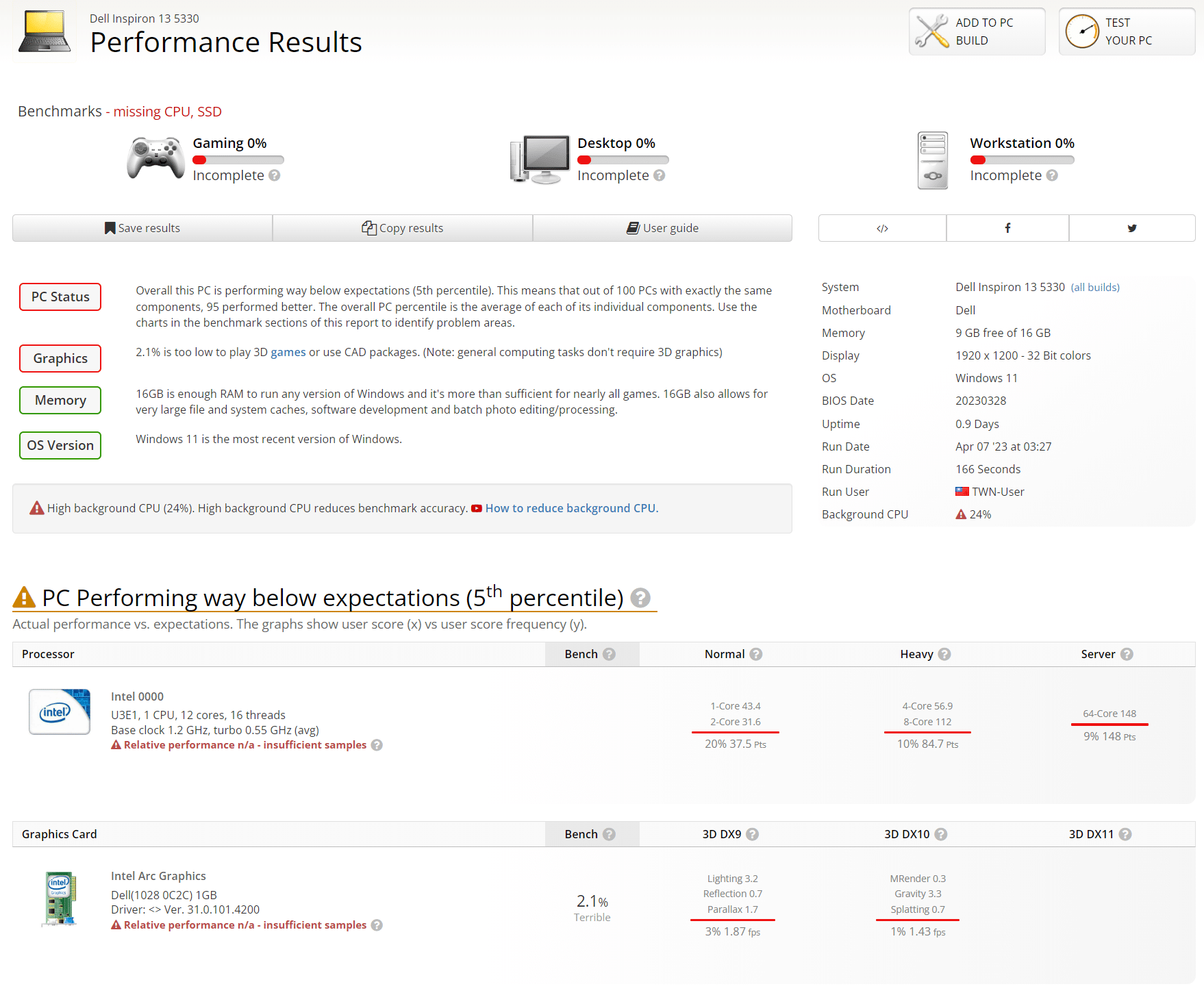The image size is (1204, 993).
Task: Click the Intel Arc graphics card image
Action: 60,899
